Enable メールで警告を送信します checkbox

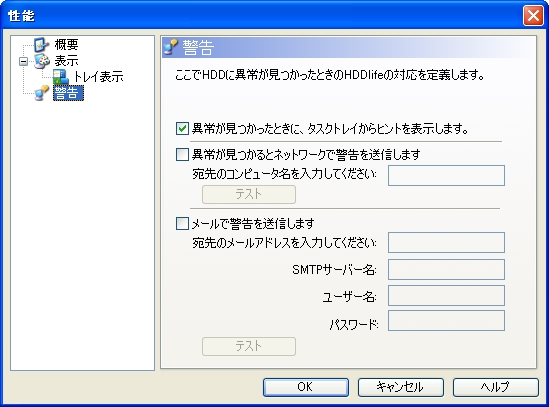(182, 223)
